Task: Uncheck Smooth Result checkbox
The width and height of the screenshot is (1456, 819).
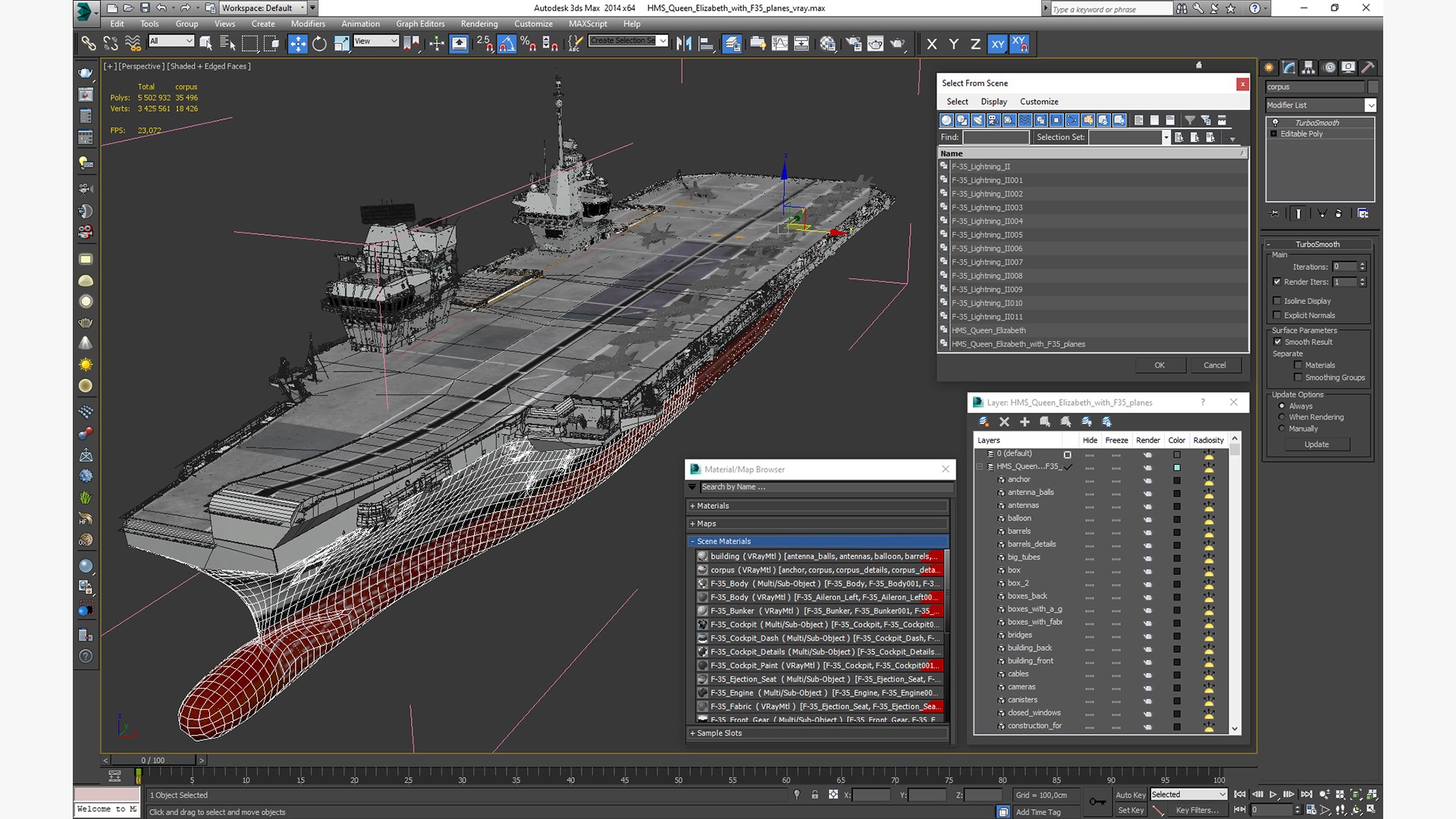Action: point(1278,342)
